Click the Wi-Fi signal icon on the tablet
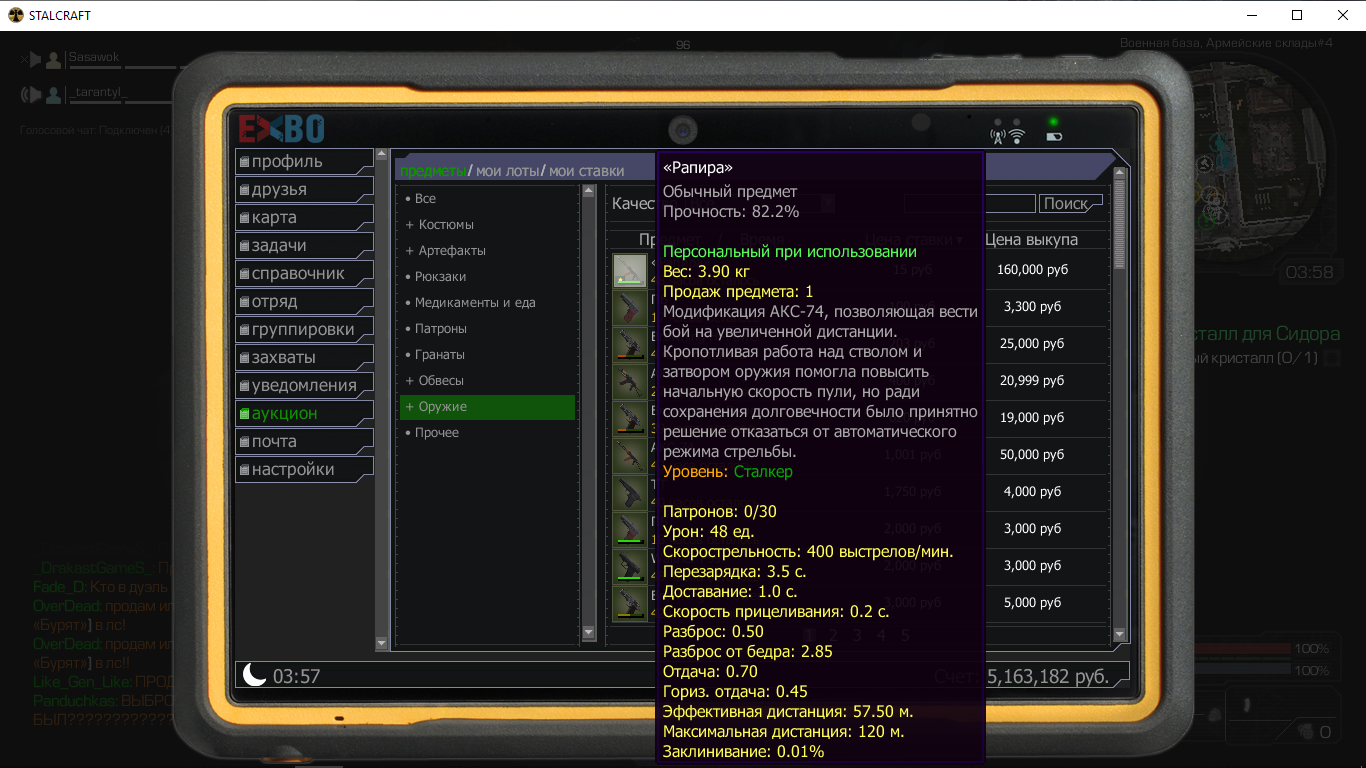This screenshot has height=768, width=1366. pos(1017,137)
